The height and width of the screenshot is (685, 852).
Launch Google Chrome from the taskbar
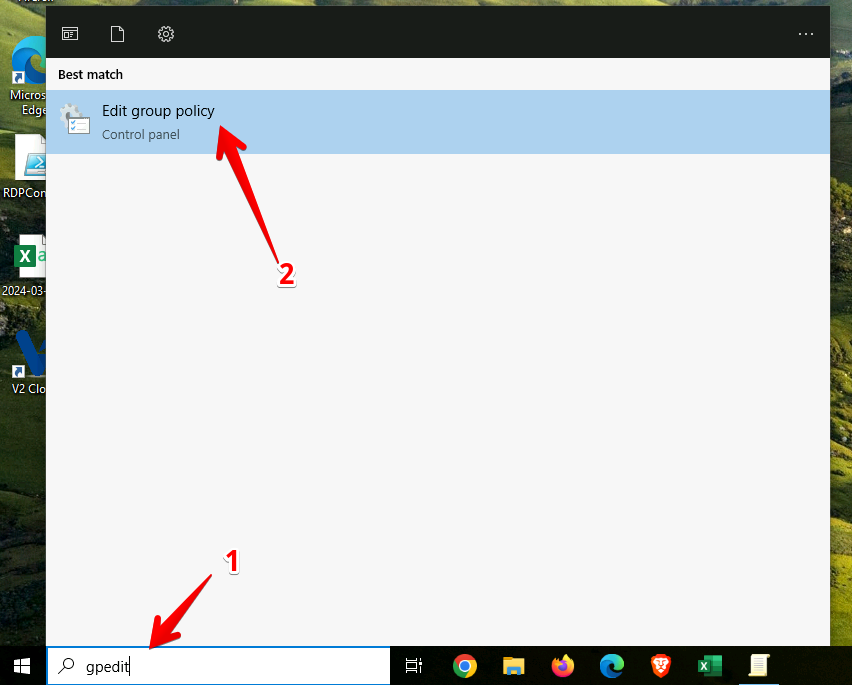coord(464,666)
